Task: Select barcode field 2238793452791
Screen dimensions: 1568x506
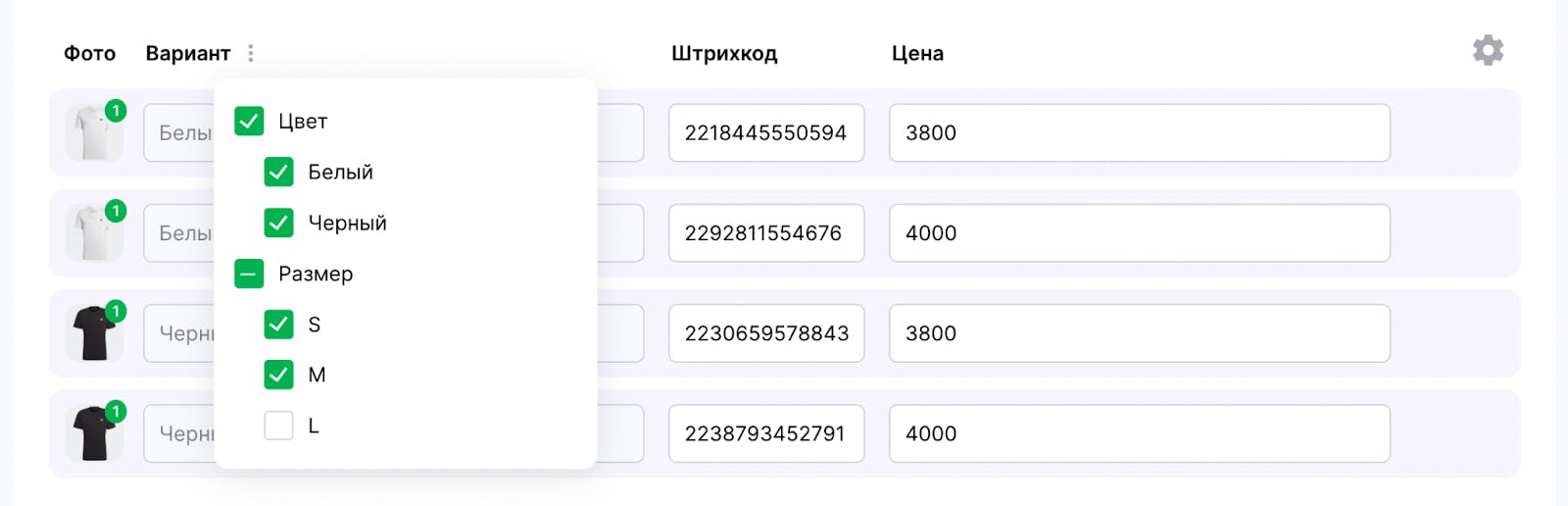Action: [766, 433]
